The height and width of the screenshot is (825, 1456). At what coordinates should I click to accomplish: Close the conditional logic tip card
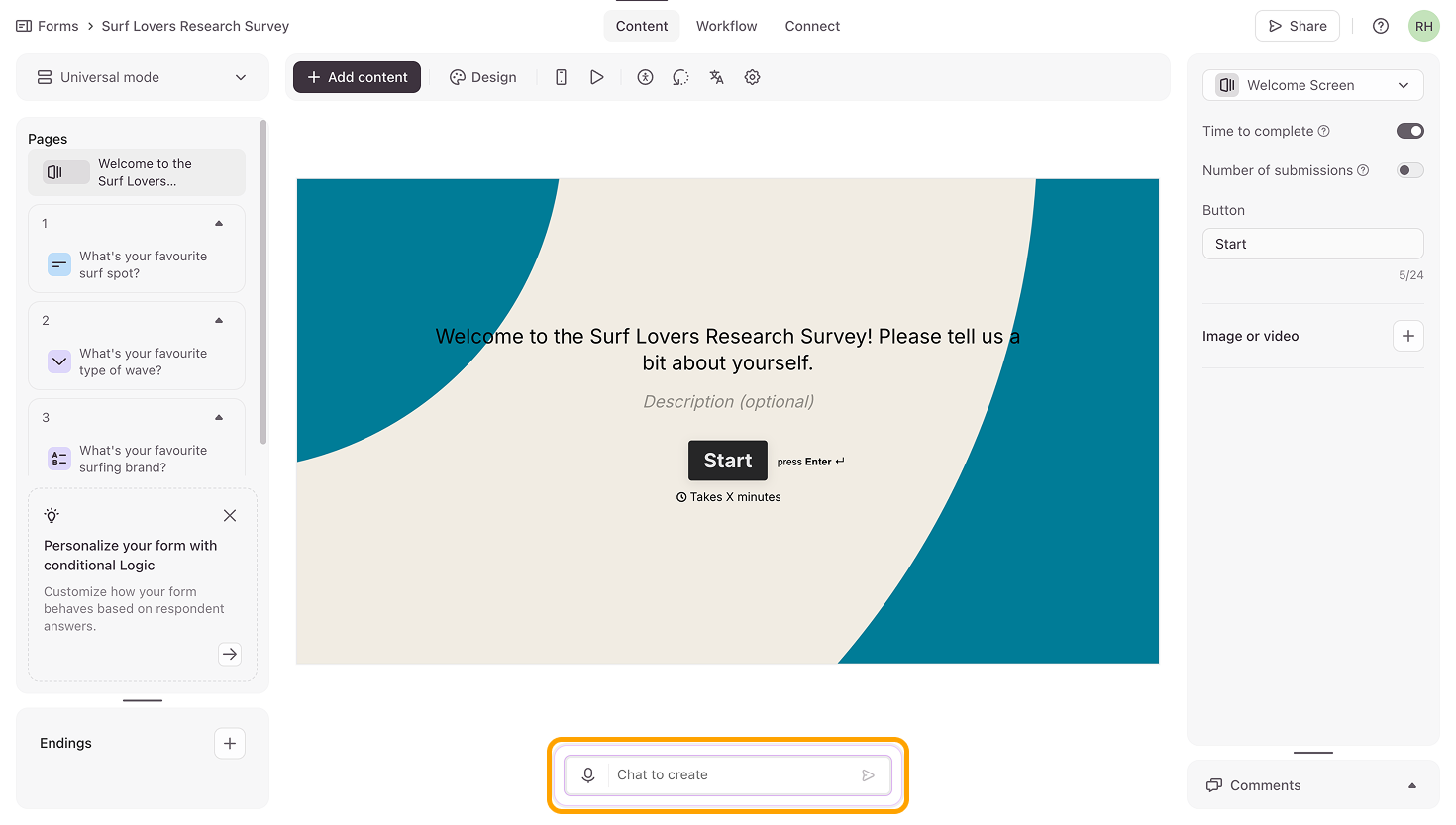tap(230, 515)
